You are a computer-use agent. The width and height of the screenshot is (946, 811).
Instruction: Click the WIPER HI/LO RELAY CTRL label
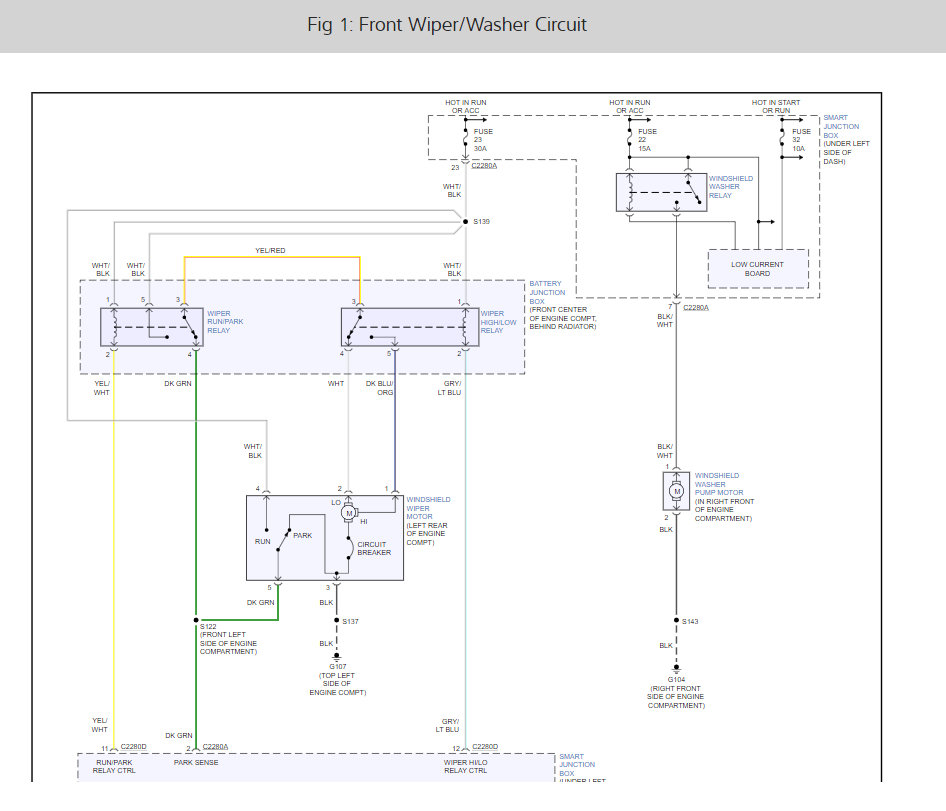466,767
